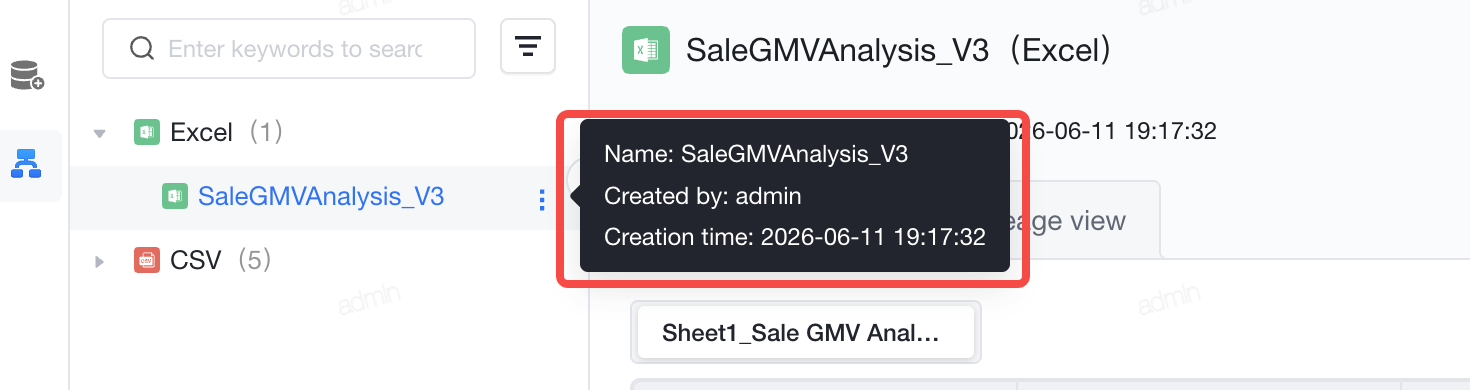Click the Excel (1) group label
1470x390 pixels.
click(x=227, y=132)
